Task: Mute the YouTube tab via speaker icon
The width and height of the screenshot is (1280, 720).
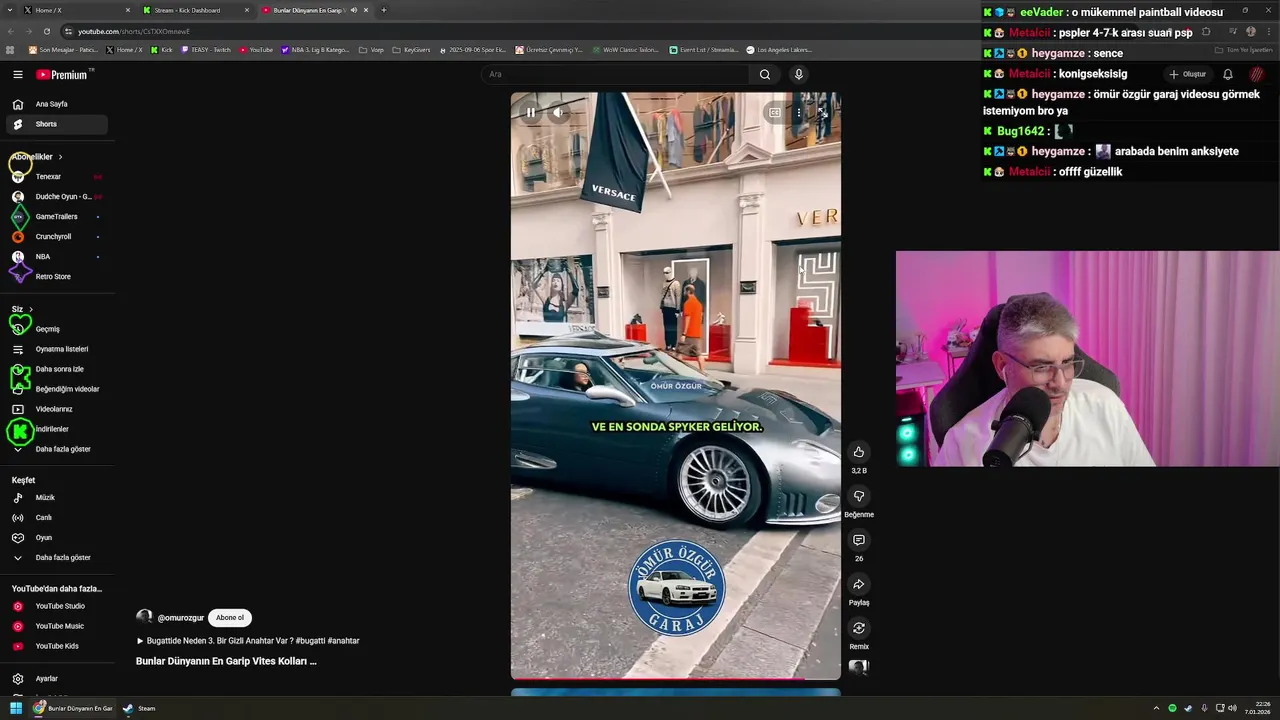Action: 354,10
